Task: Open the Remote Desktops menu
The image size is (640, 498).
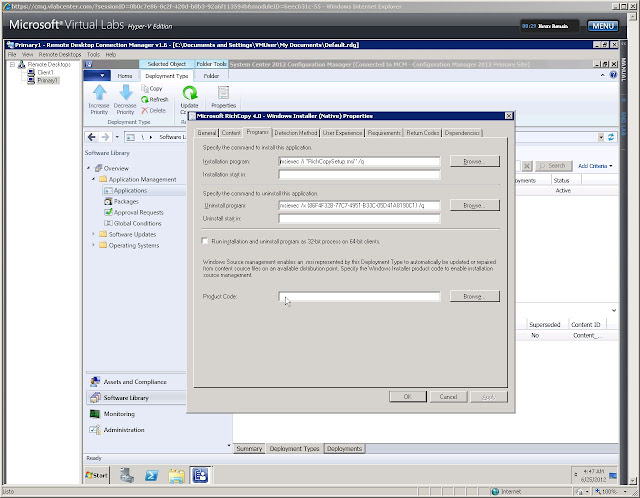Action: pos(60,54)
